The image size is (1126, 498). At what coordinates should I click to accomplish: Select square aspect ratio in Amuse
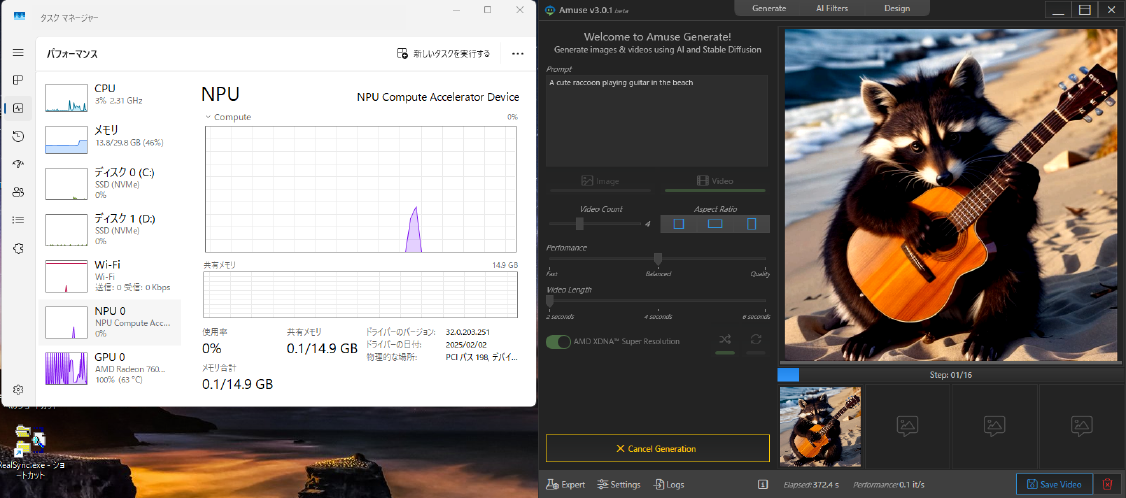(679, 224)
